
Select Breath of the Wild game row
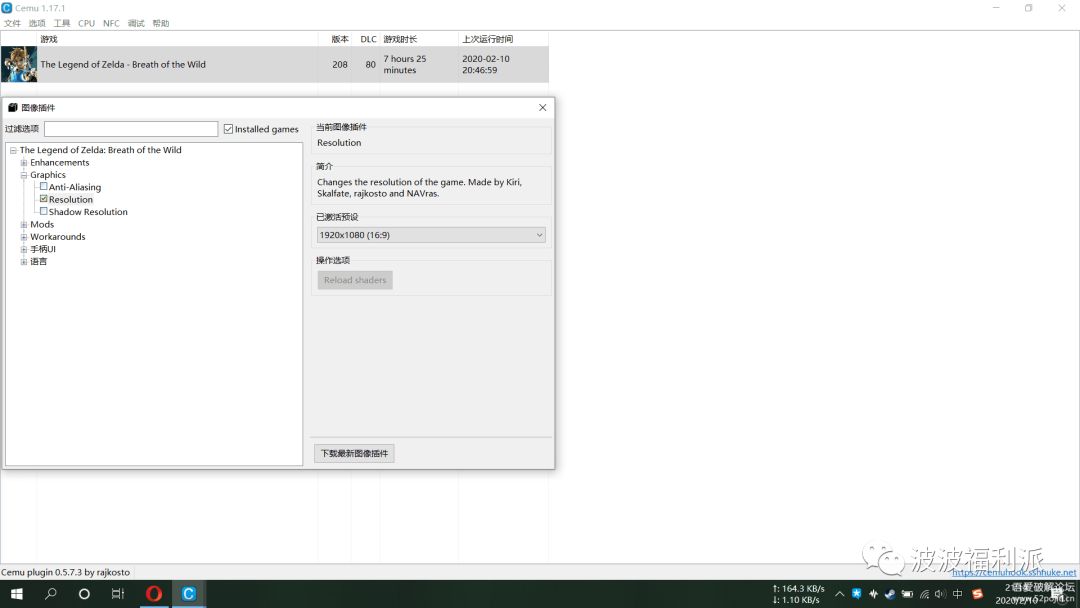point(274,64)
